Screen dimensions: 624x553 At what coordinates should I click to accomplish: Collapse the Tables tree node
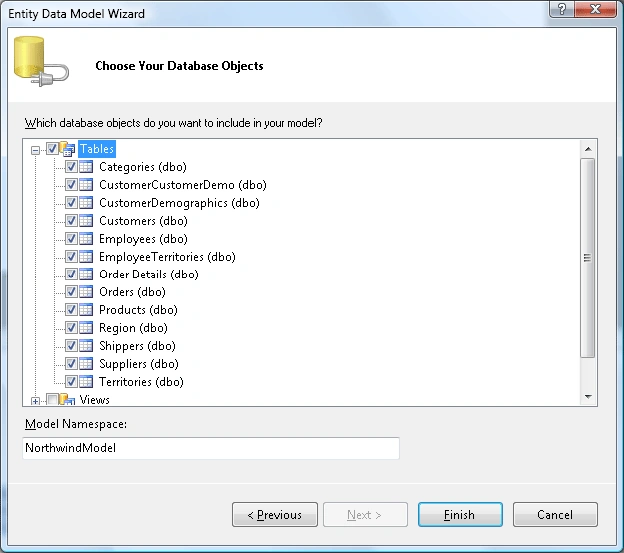click(x=35, y=150)
